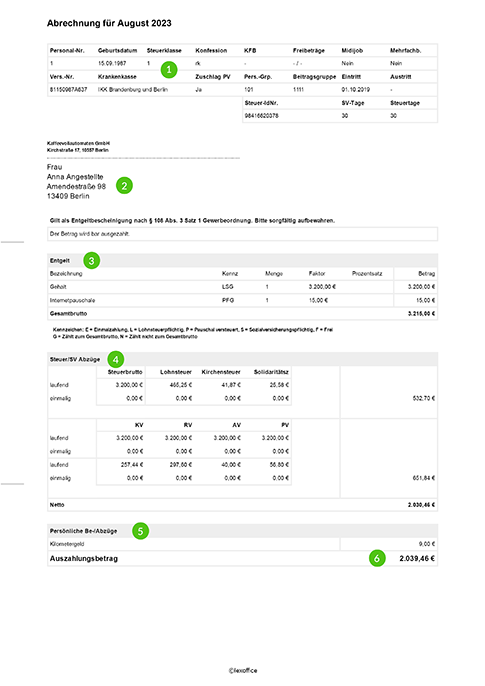
Task: Select the 'SV-Tage' header
Action: tap(352, 103)
